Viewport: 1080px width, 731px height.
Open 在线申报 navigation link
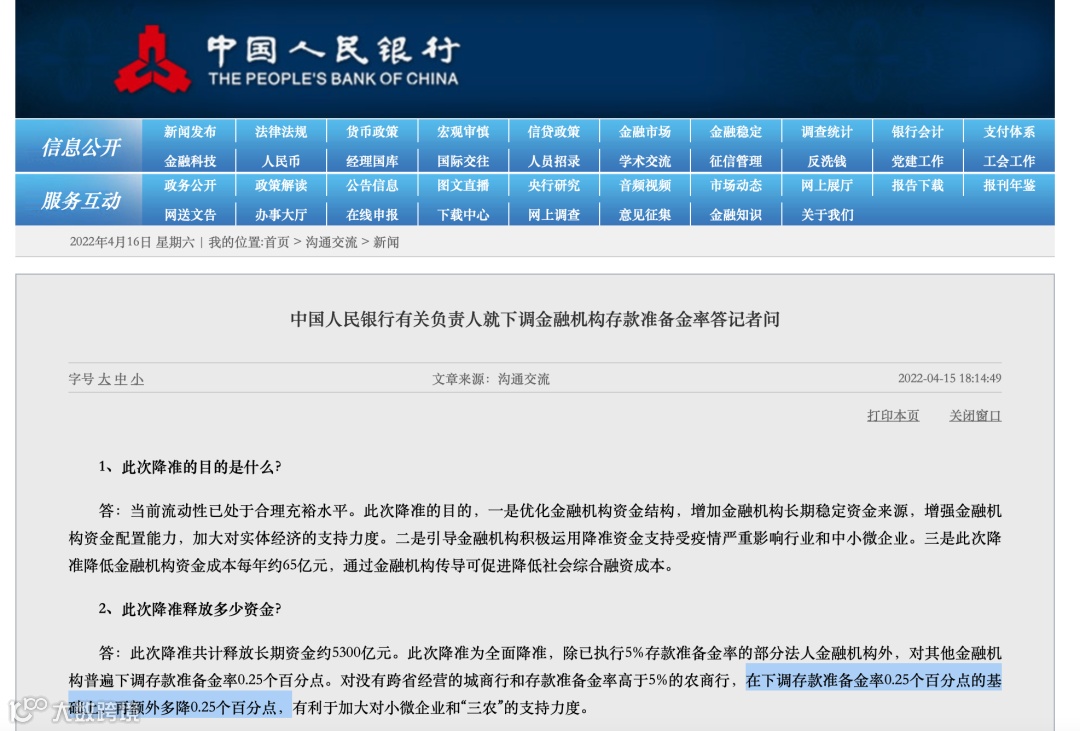pyautogui.click(x=372, y=215)
